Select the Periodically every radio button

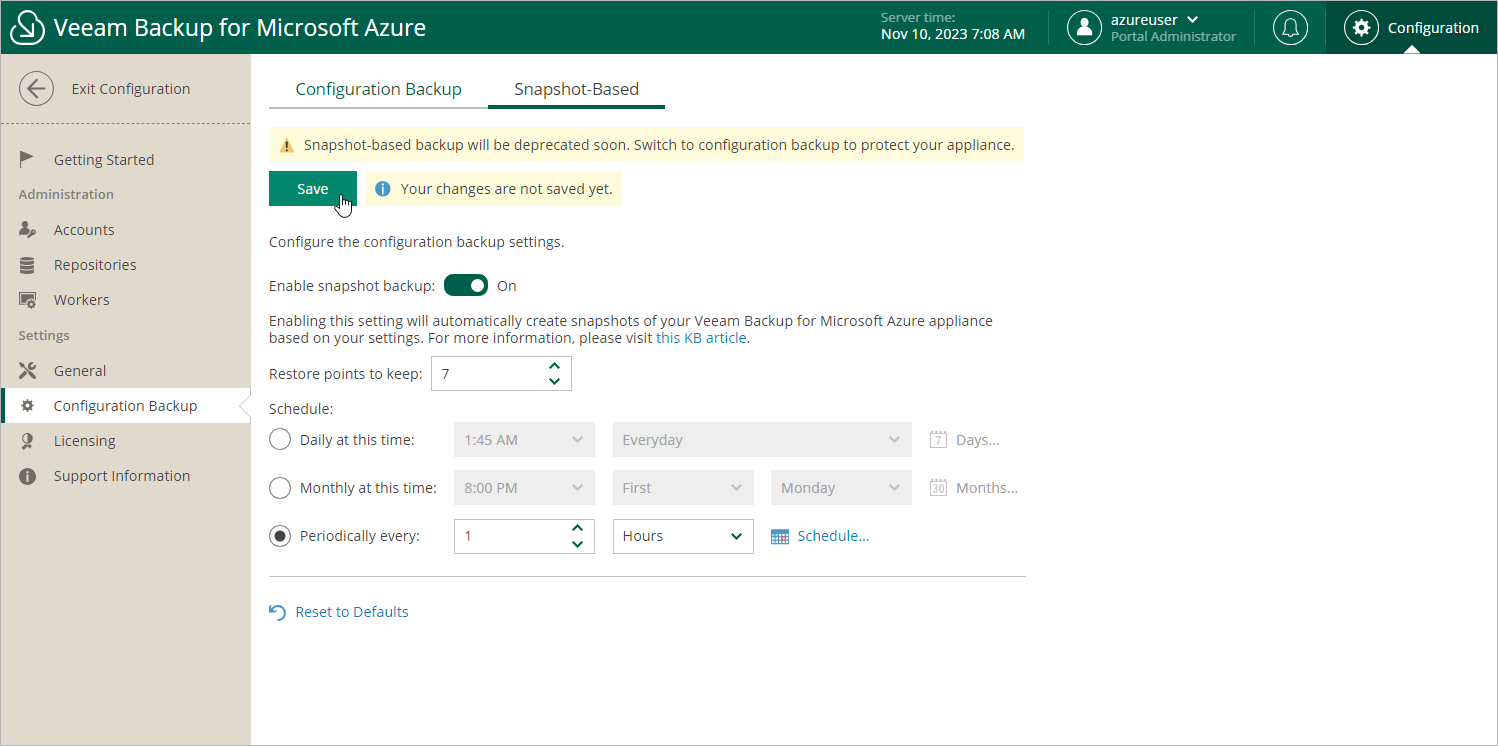click(x=280, y=536)
